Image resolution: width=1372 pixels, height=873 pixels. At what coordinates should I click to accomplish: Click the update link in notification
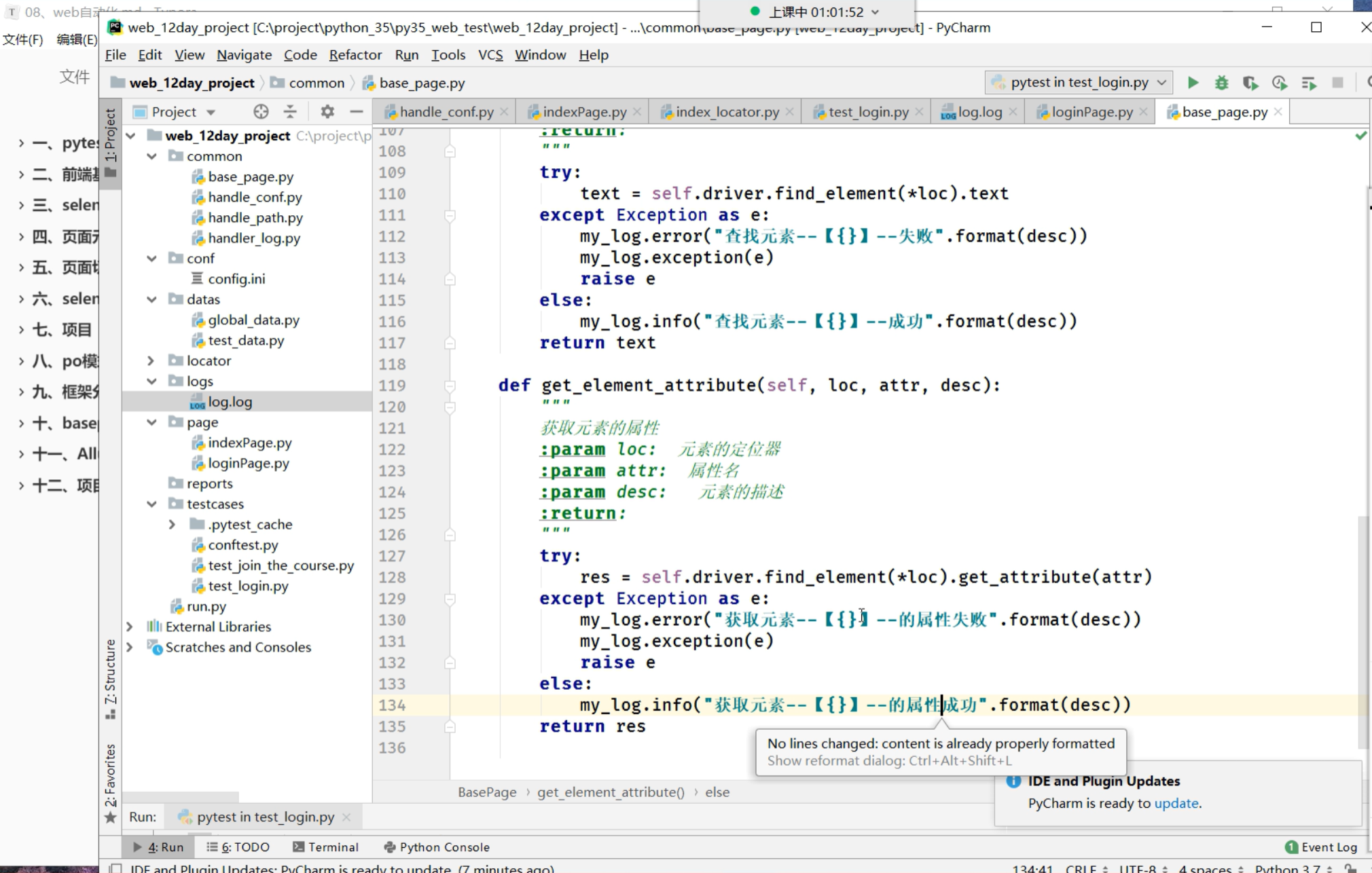click(1176, 803)
